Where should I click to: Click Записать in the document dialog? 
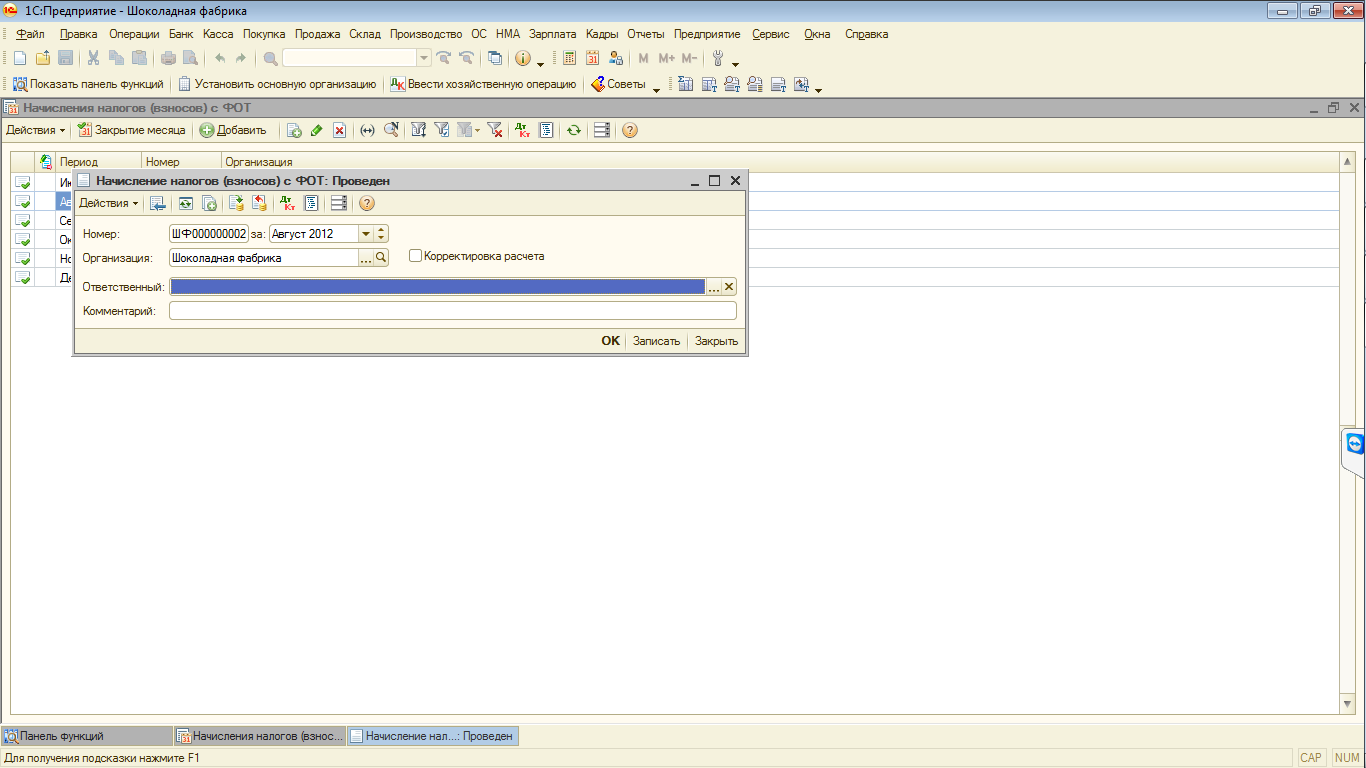656,341
